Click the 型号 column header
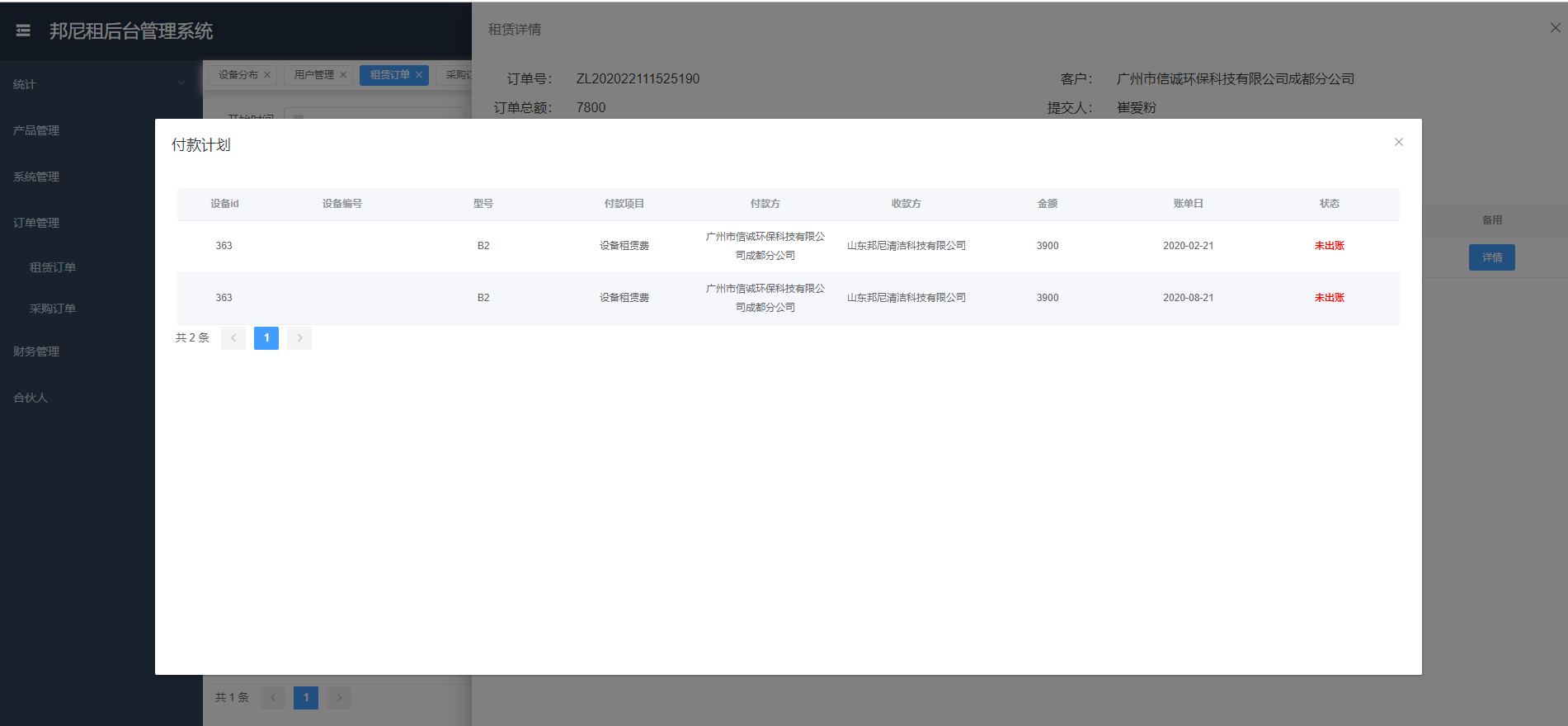The image size is (1568, 726). [483, 204]
